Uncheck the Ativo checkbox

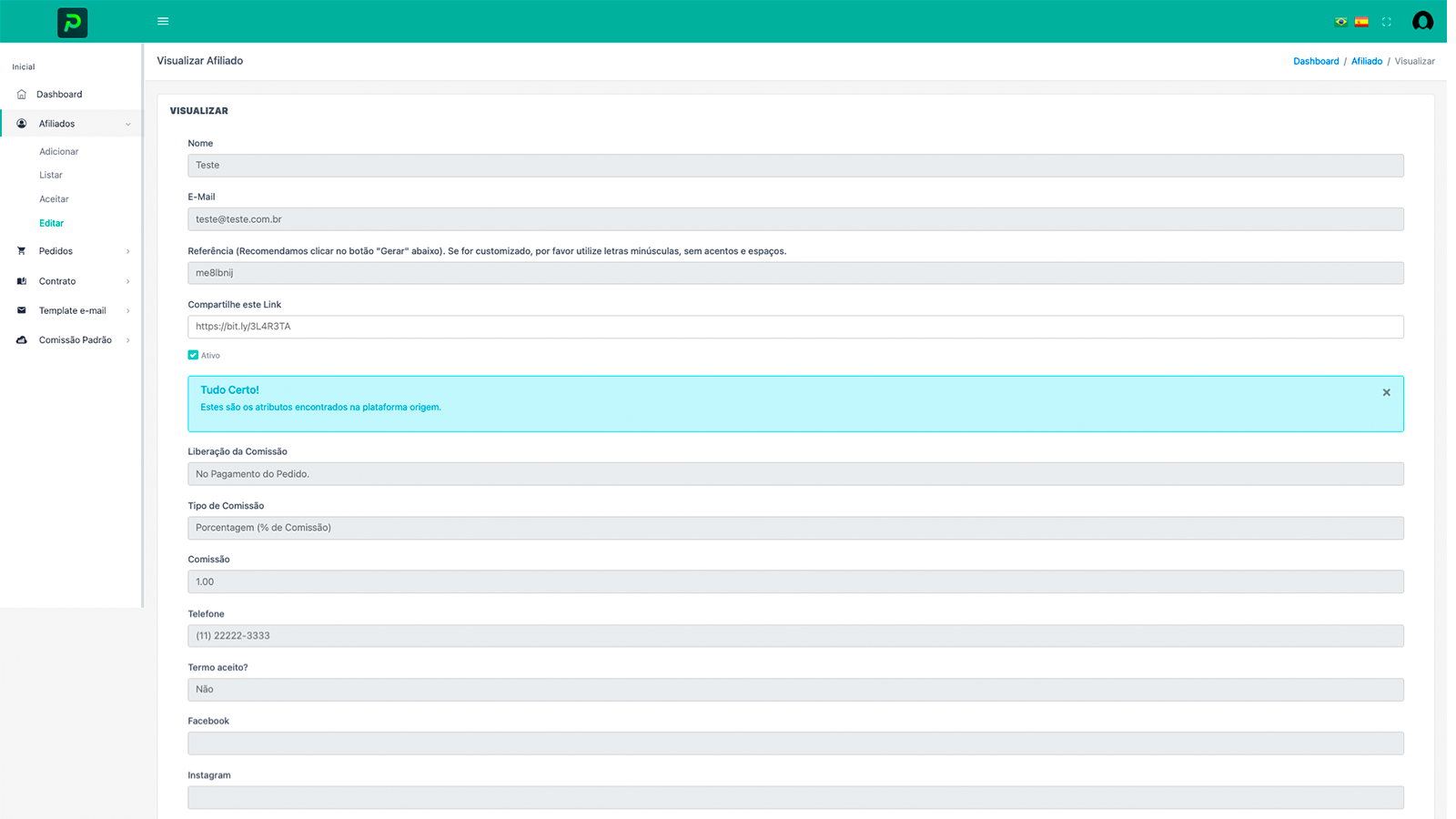pos(193,355)
